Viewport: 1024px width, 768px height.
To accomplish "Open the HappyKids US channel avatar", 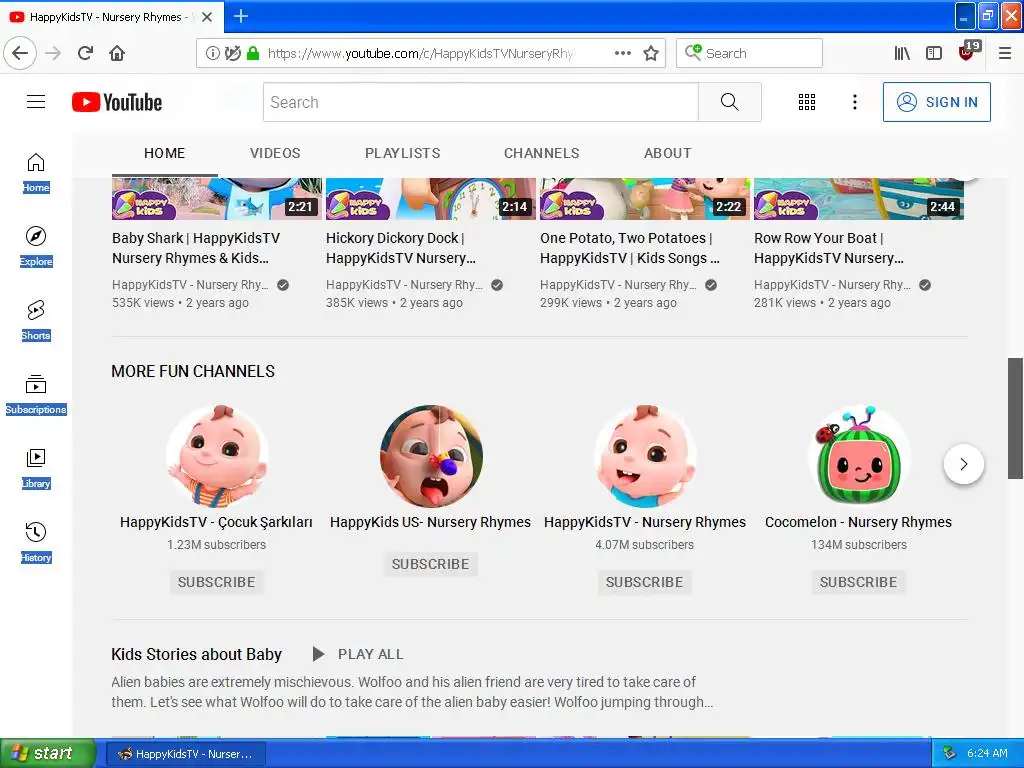I will click(x=430, y=456).
